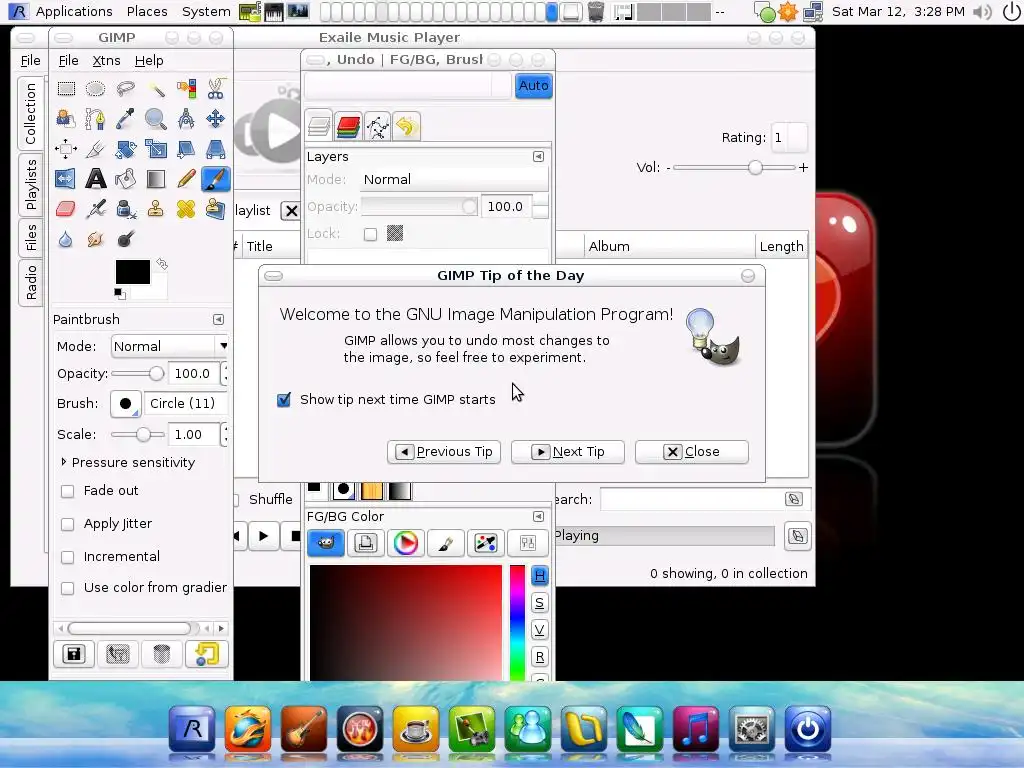Open the Layers tab icon in dock
The width and height of the screenshot is (1024, 768).
point(319,126)
